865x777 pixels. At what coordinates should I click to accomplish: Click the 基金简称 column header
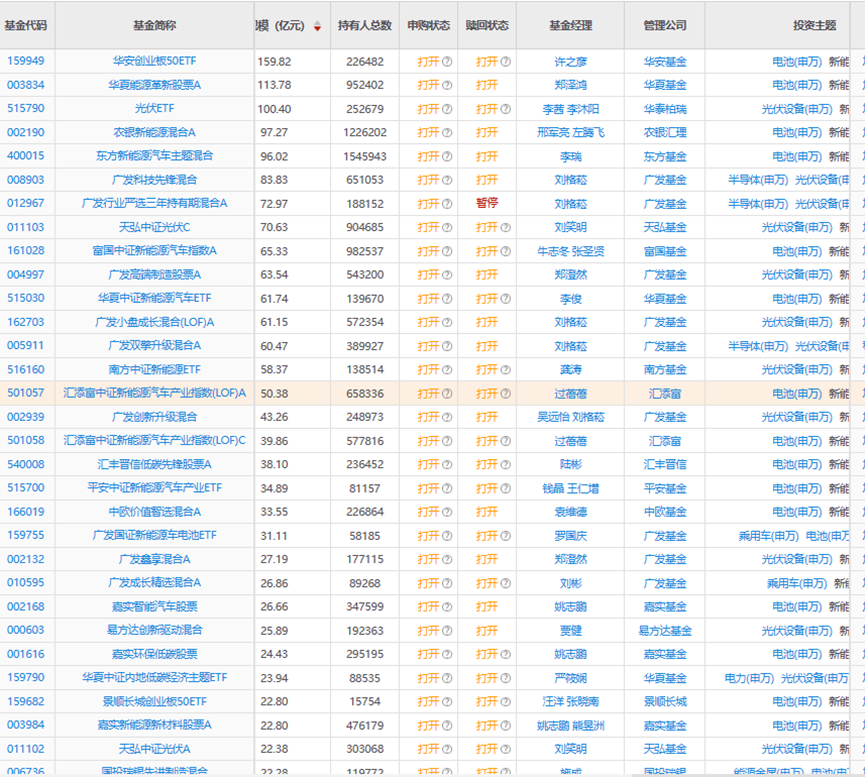154,25
